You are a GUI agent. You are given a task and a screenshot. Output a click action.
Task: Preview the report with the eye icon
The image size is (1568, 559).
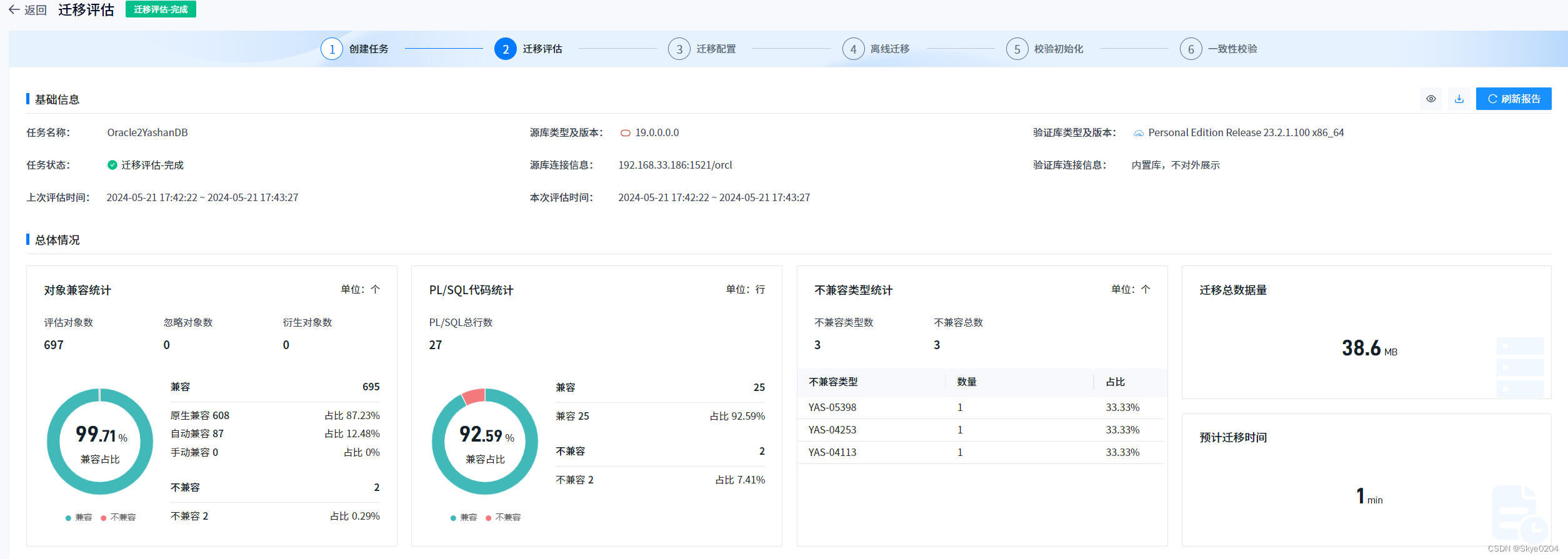coord(1431,99)
